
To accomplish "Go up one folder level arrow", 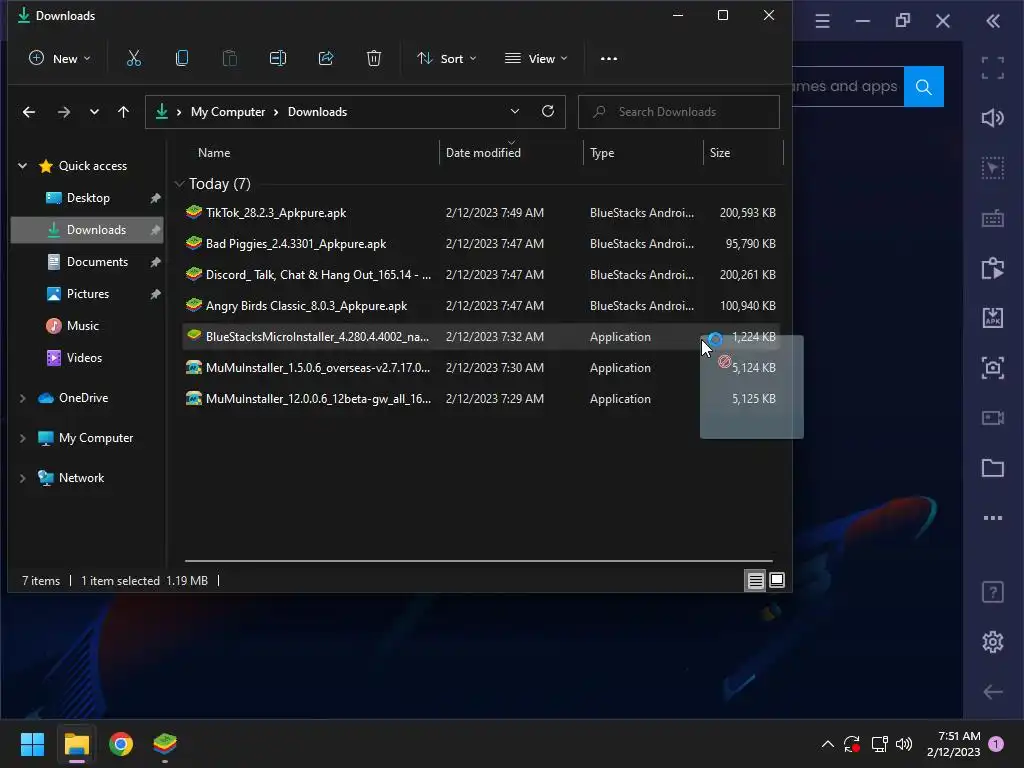I will (123, 112).
